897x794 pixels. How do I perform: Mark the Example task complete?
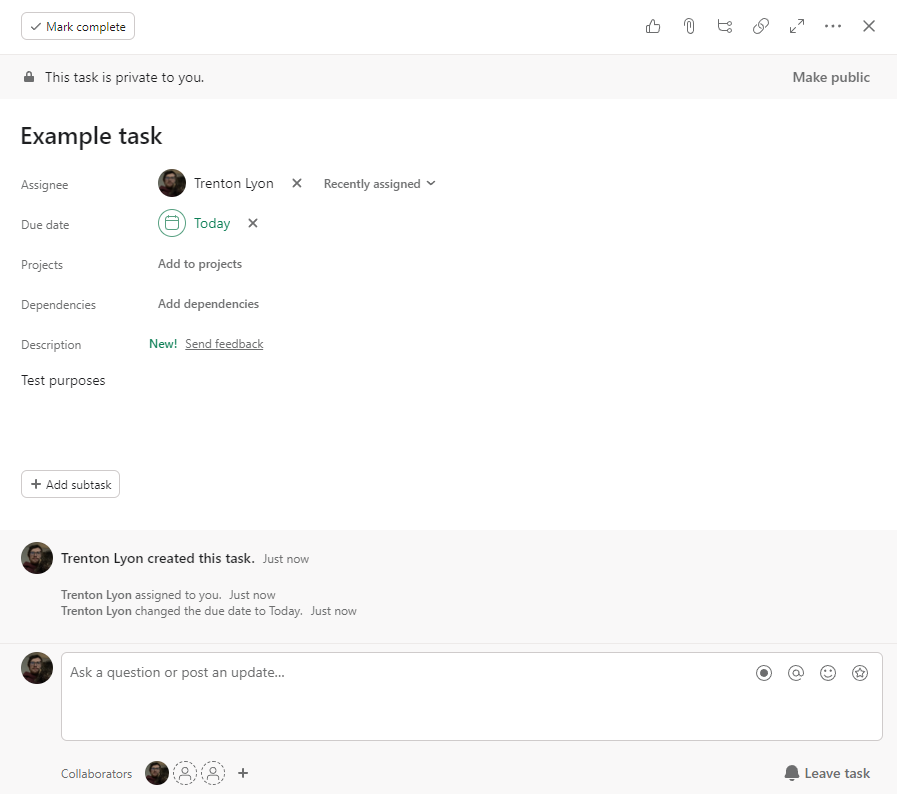(x=78, y=26)
